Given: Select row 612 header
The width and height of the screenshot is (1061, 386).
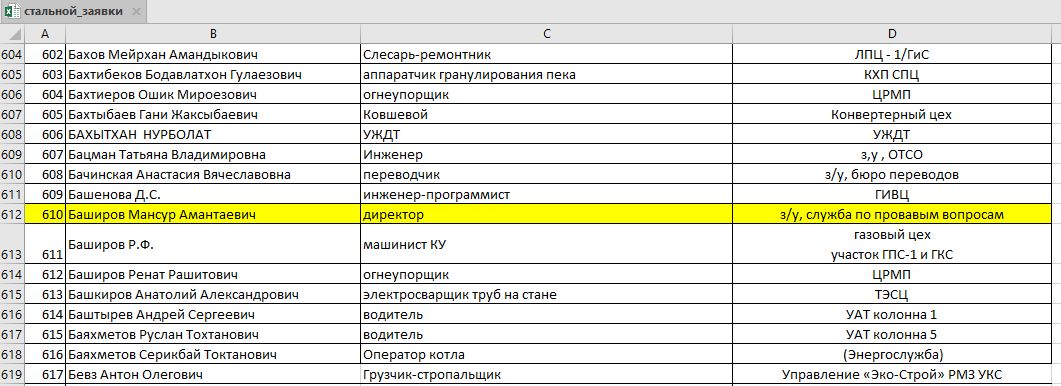Looking at the screenshot, I should (12, 215).
